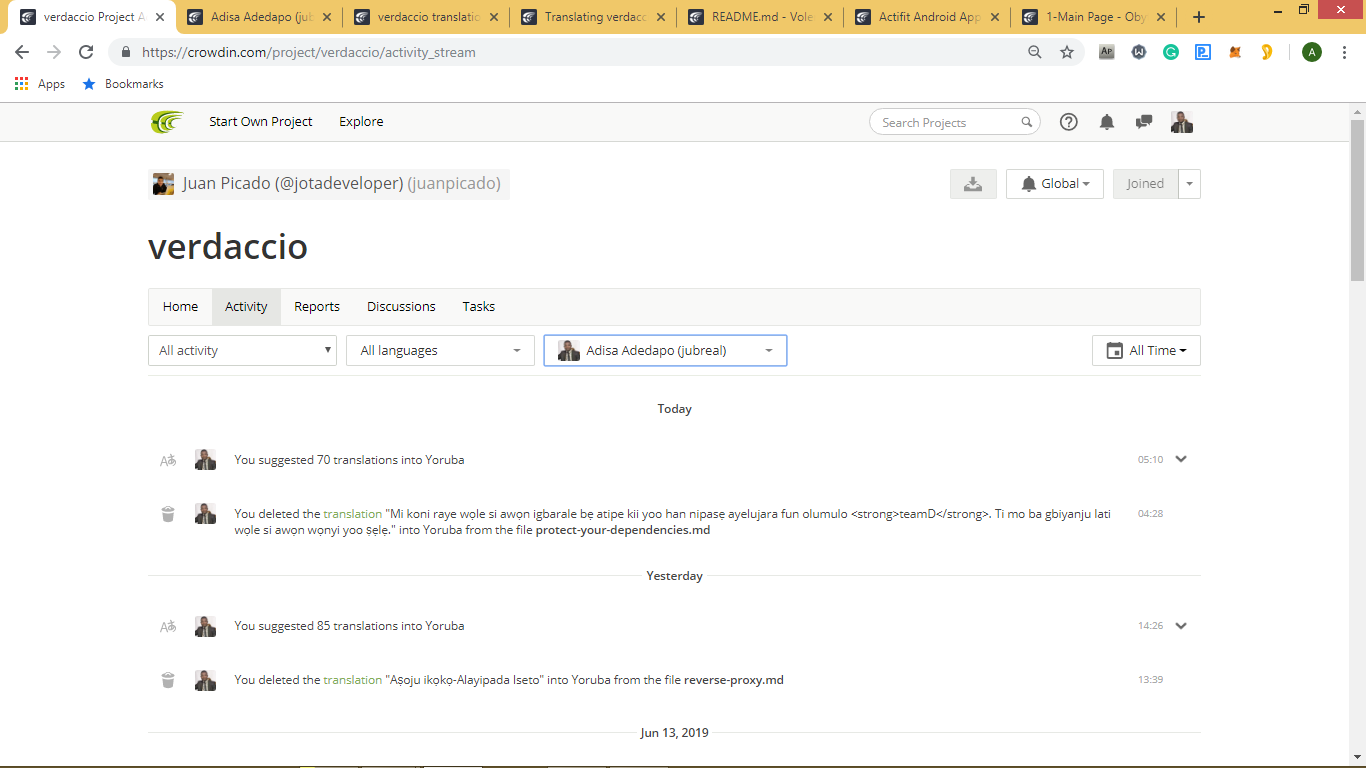Click the Joined button
Image resolution: width=1366 pixels, height=768 pixels.
tap(1146, 184)
